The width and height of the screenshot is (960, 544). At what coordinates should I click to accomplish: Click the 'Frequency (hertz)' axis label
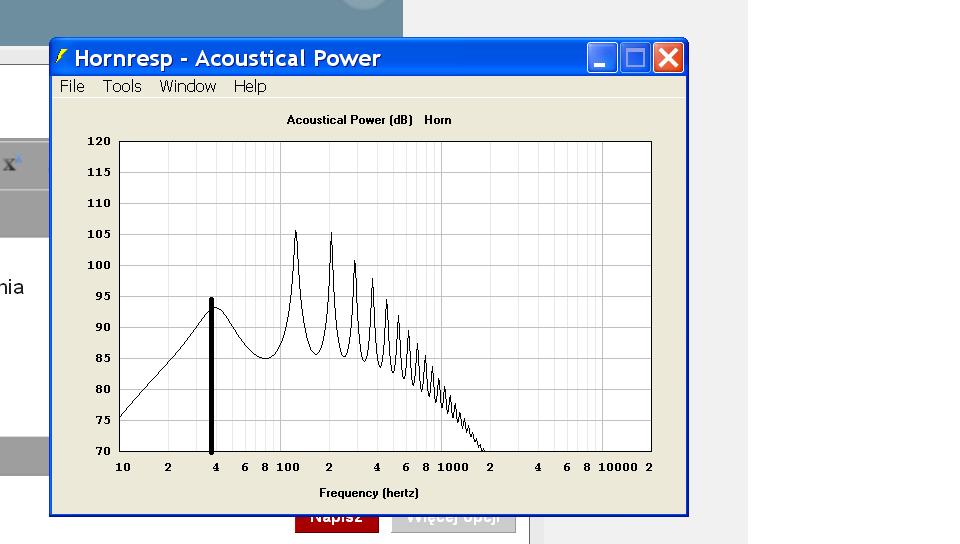[x=369, y=493]
